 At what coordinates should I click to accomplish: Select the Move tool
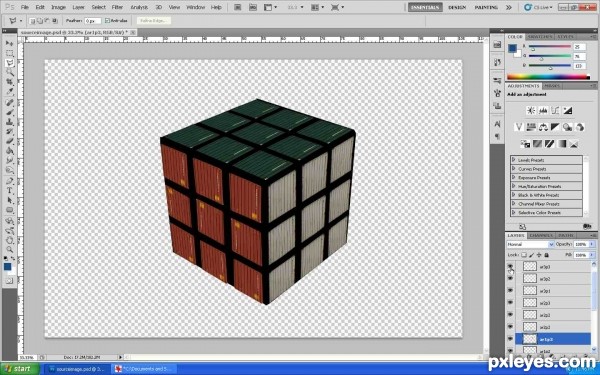(x=9, y=43)
